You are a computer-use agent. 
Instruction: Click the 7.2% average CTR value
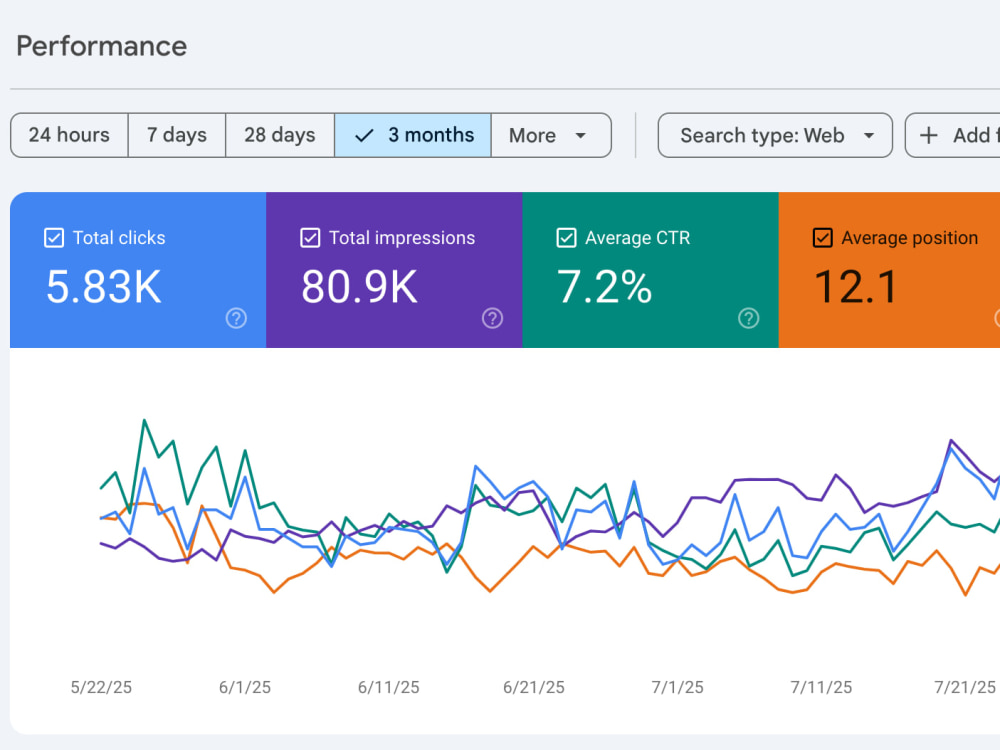pos(605,287)
